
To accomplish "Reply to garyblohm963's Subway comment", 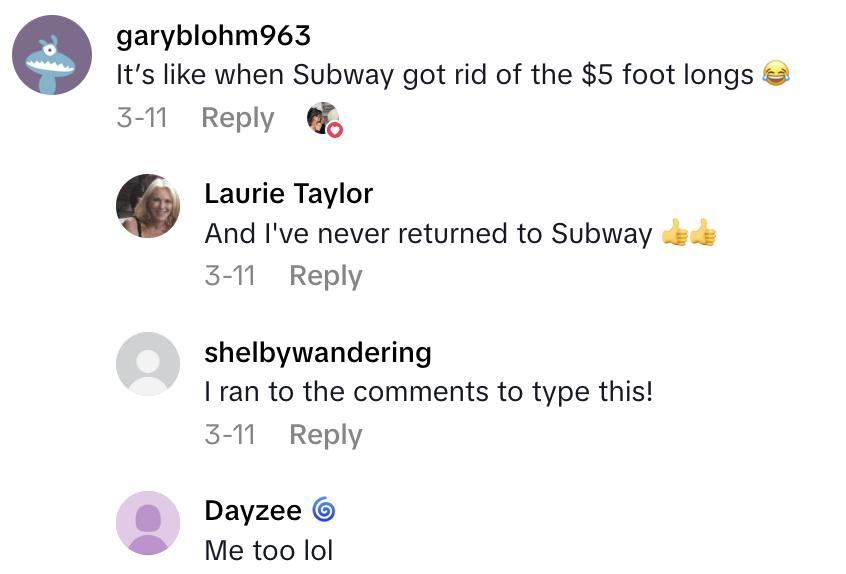I will 237,118.
